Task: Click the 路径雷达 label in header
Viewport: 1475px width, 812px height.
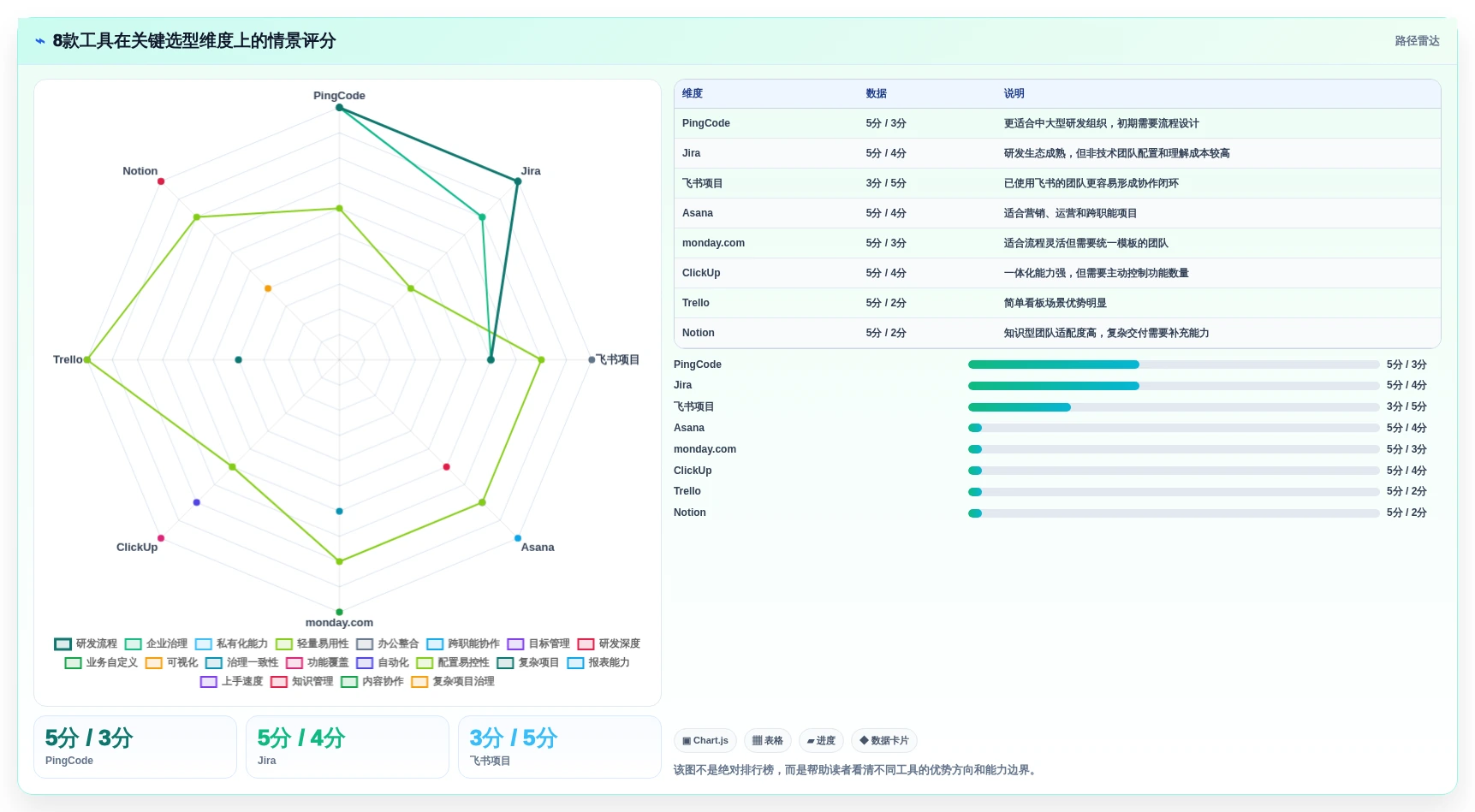Action: pyautogui.click(x=1417, y=40)
